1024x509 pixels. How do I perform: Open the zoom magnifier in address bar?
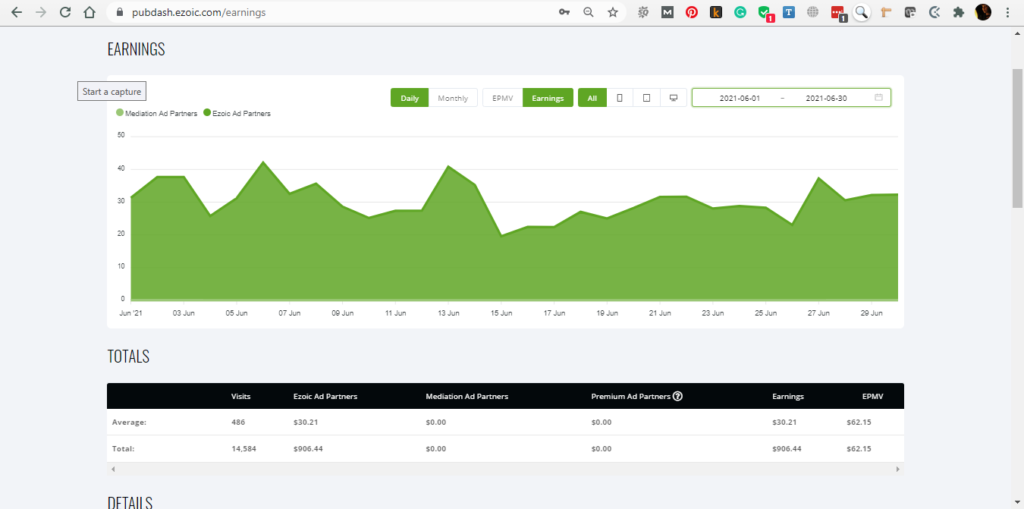pyautogui.click(x=588, y=12)
